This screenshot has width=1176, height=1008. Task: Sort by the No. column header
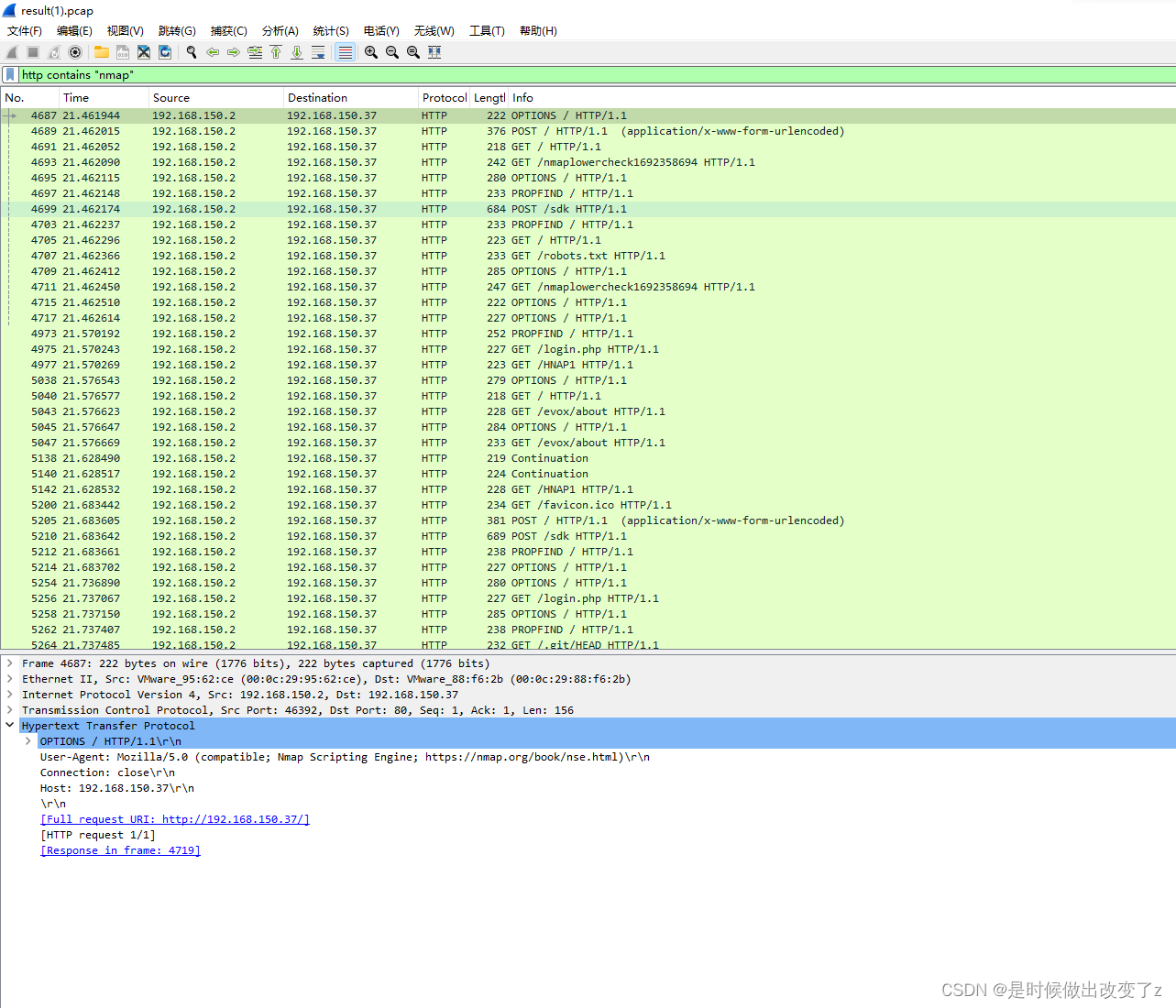click(x=29, y=98)
